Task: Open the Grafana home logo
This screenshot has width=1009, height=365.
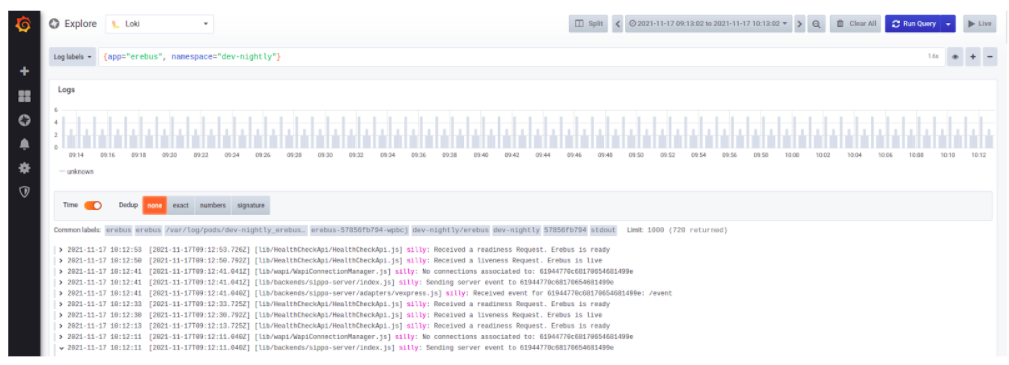Action: coord(24,25)
